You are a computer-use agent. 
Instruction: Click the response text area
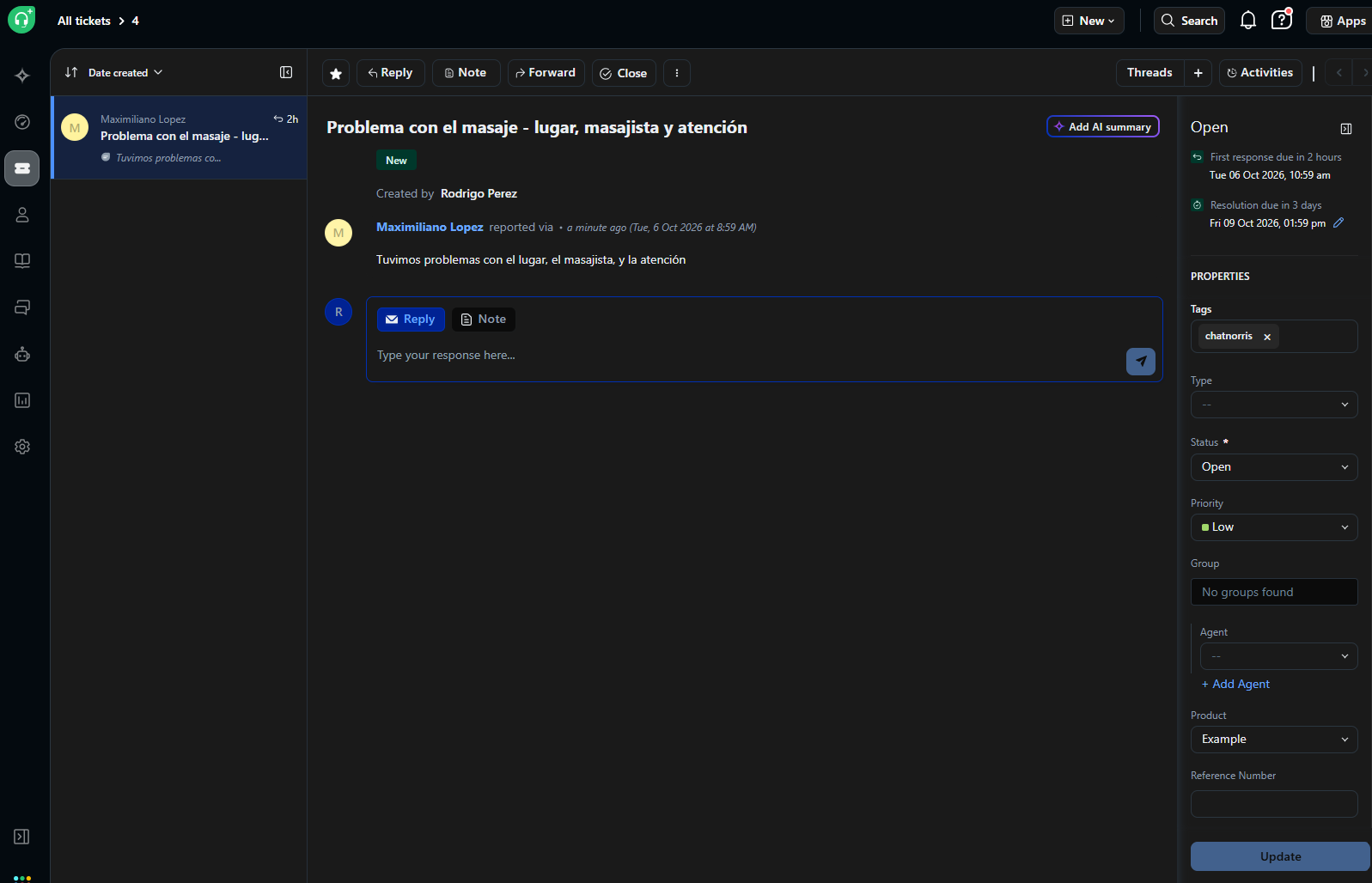pyautogui.click(x=747, y=356)
